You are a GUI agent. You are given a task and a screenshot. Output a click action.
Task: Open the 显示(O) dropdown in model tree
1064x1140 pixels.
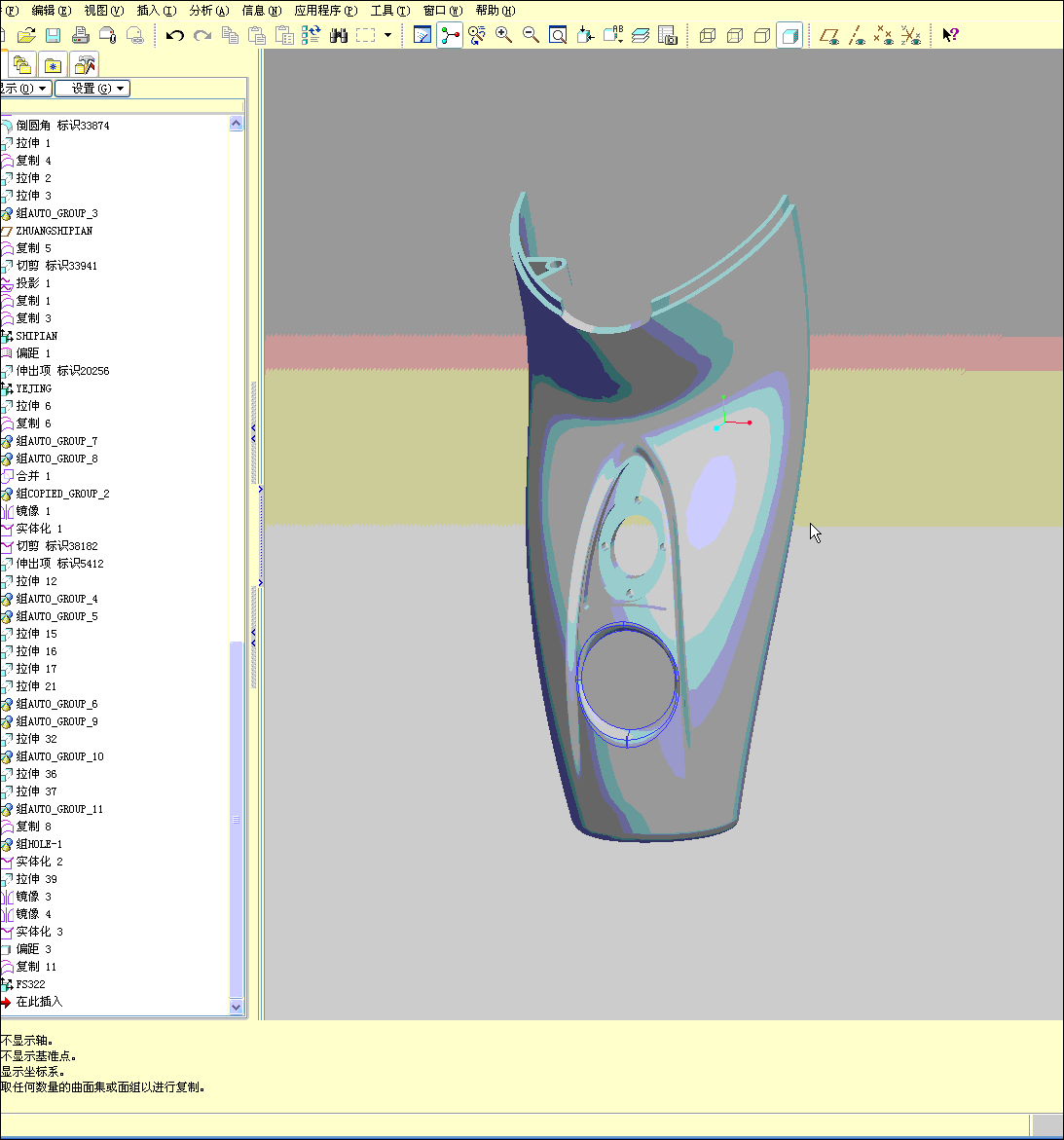click(24, 89)
